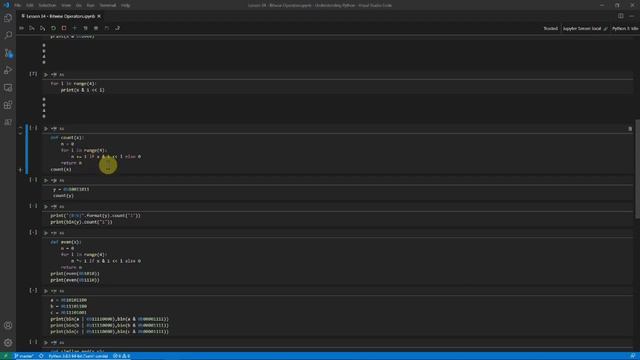The height and width of the screenshot is (360, 640).
Task: Click the master branch in status bar
Action: [24, 356]
